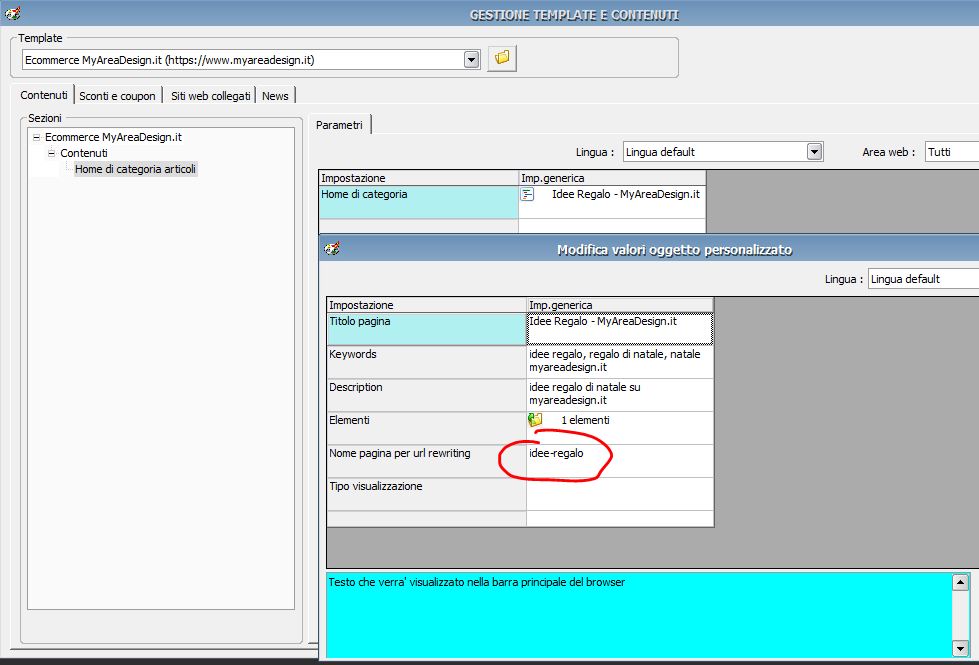Select the Titolo pagina setting row
Viewport: 979px width, 665px height.
pos(427,329)
